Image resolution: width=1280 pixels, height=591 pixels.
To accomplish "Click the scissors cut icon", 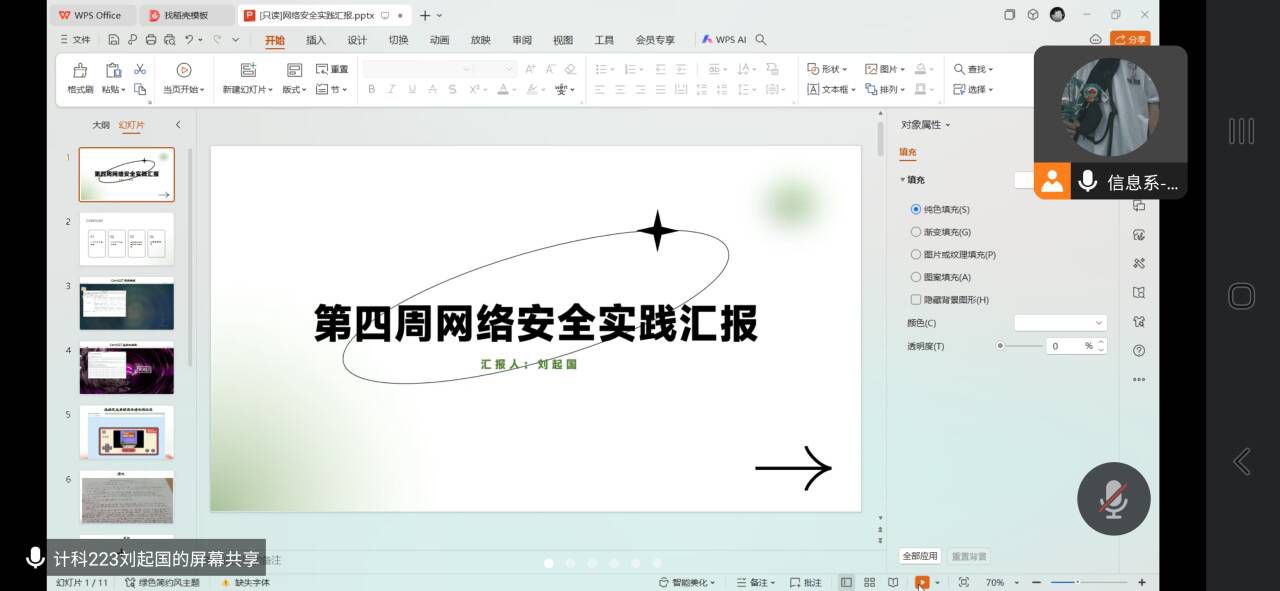I will click(x=140, y=69).
